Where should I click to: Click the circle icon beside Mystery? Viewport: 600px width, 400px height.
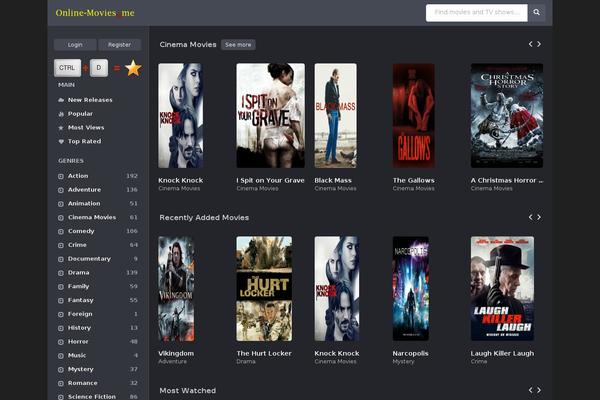(60, 369)
